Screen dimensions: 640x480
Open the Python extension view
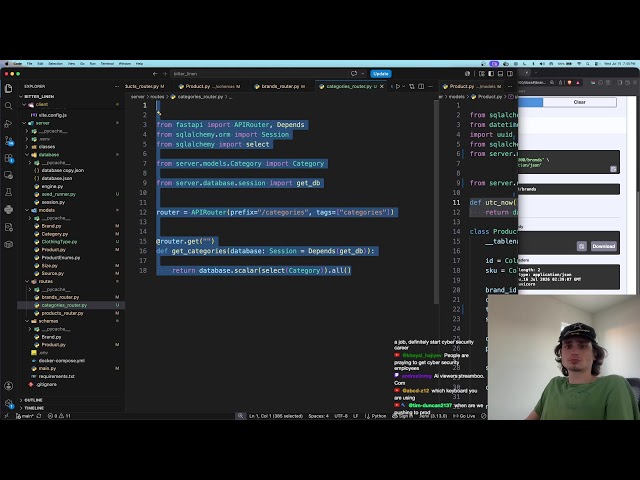(9, 209)
